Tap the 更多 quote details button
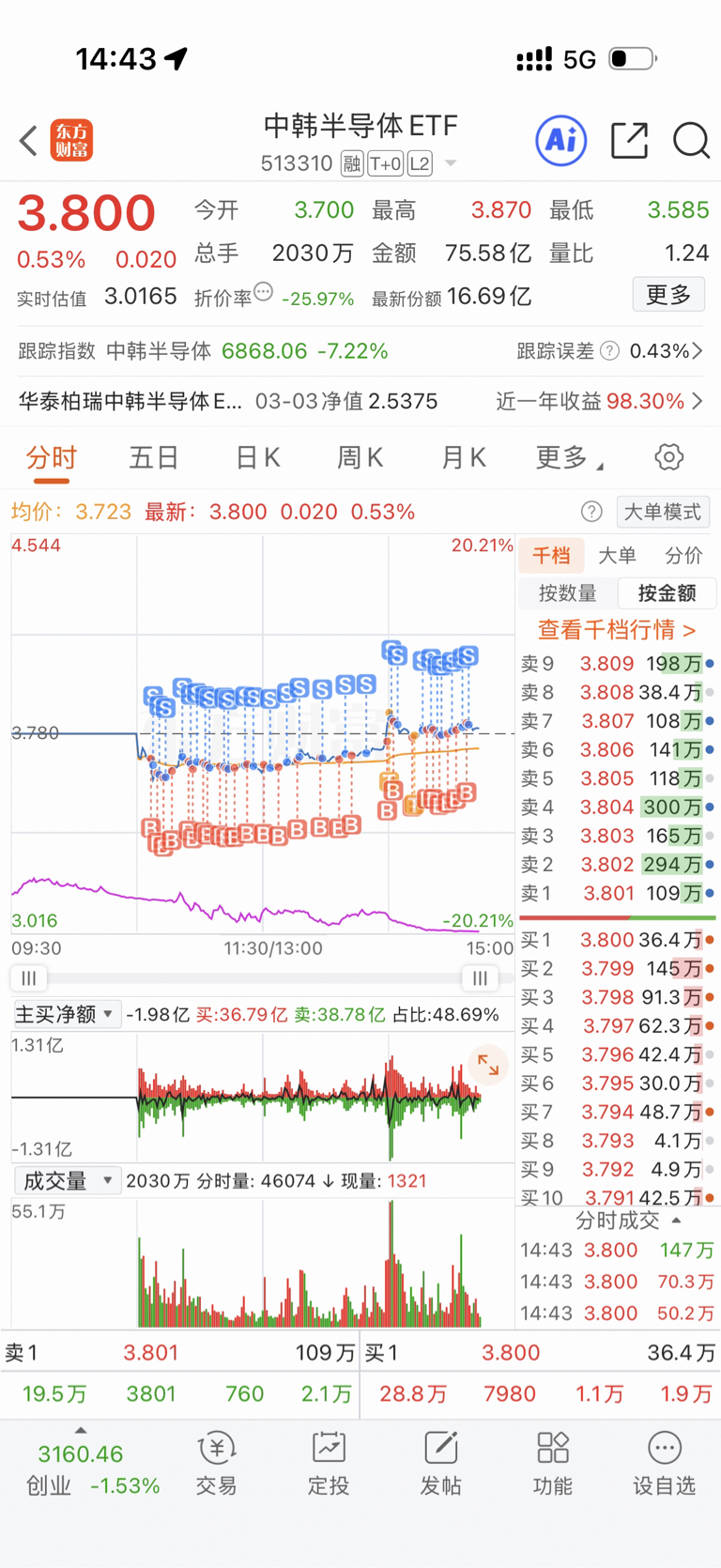The image size is (721, 1568). click(x=668, y=295)
